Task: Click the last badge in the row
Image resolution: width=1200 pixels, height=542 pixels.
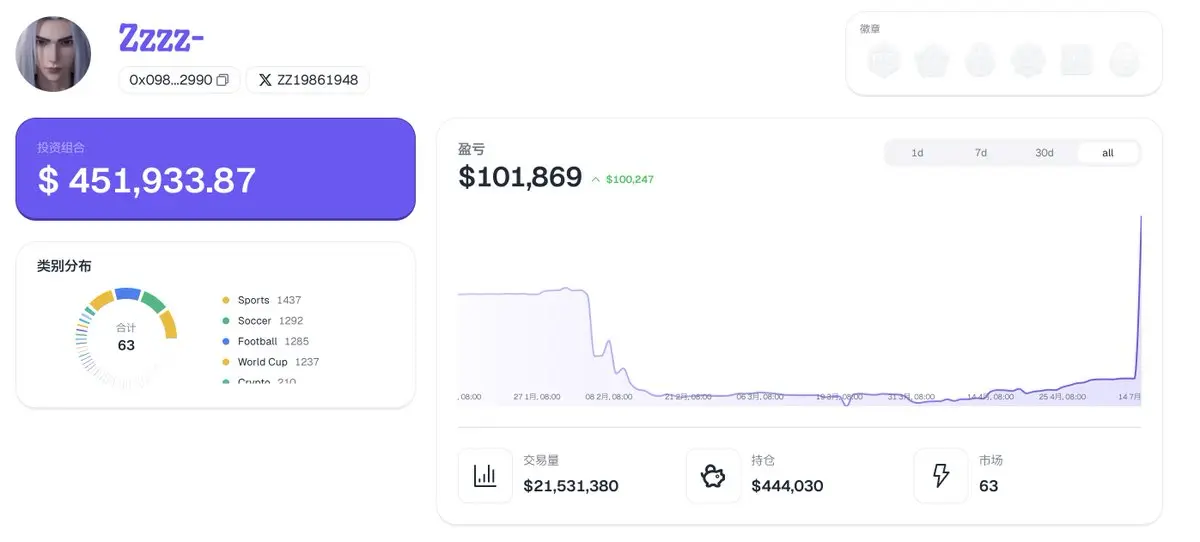Action: [x=1125, y=61]
